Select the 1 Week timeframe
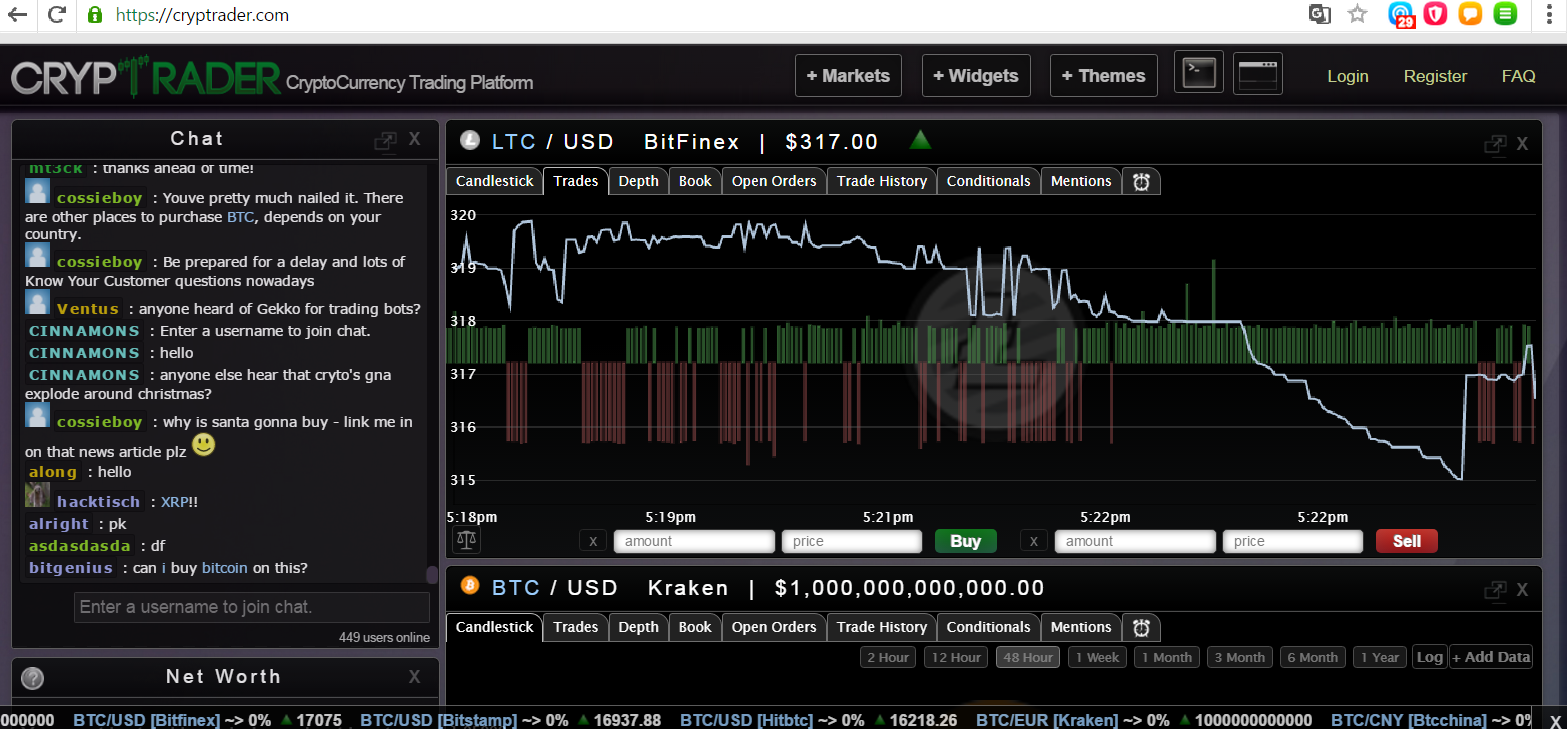 pos(1097,657)
